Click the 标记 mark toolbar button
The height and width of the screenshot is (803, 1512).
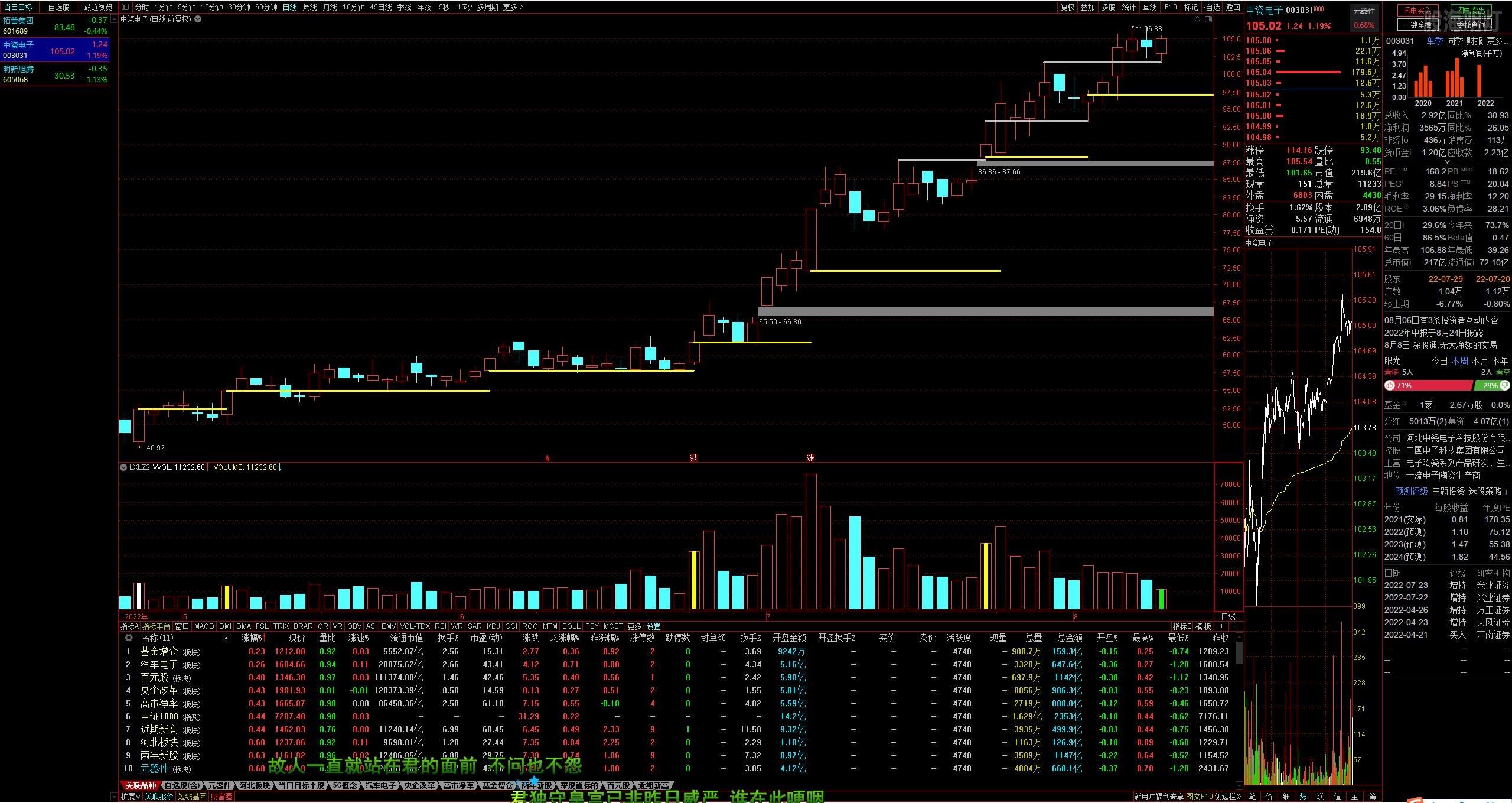tap(1191, 7)
